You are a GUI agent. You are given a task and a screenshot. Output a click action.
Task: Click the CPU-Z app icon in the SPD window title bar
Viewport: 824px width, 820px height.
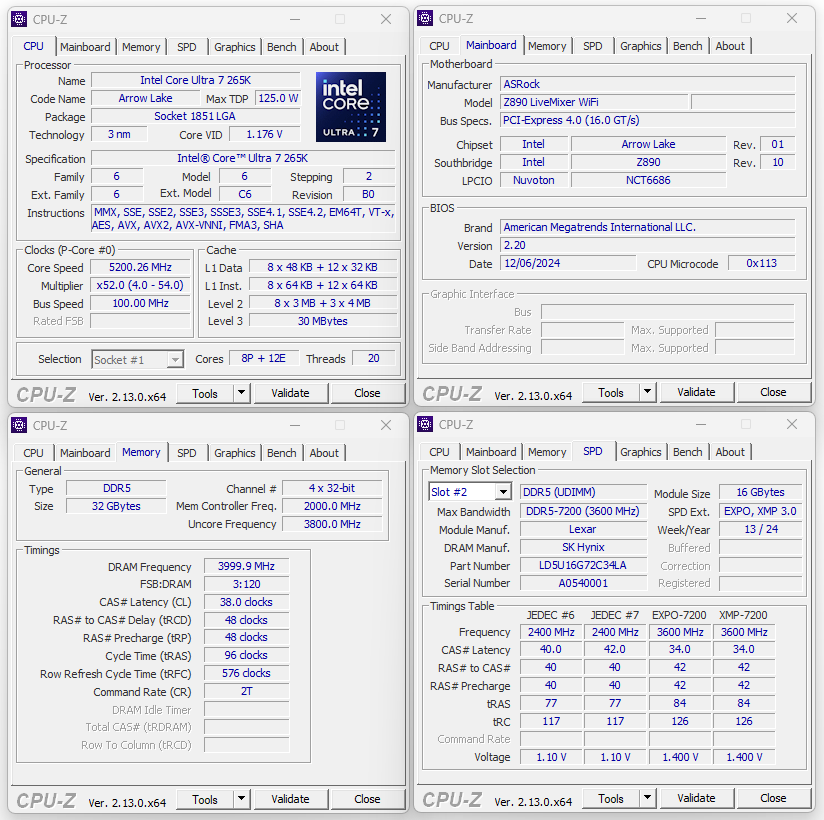click(x=425, y=424)
